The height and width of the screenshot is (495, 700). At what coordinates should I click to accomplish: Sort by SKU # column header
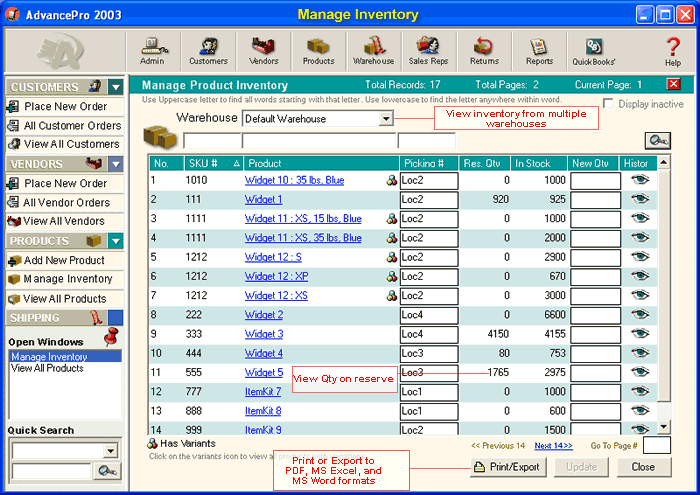(213, 163)
